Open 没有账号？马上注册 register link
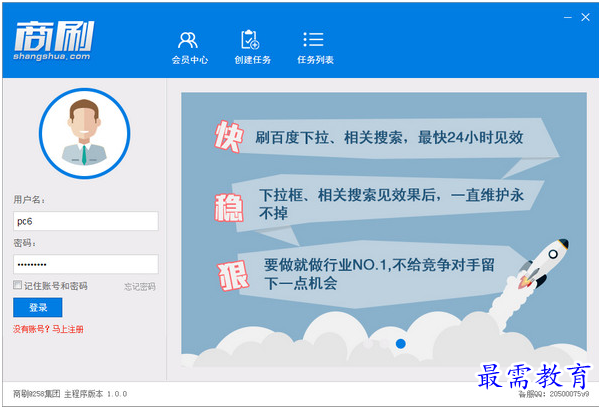The height and width of the screenshot is (408, 599). [48, 329]
